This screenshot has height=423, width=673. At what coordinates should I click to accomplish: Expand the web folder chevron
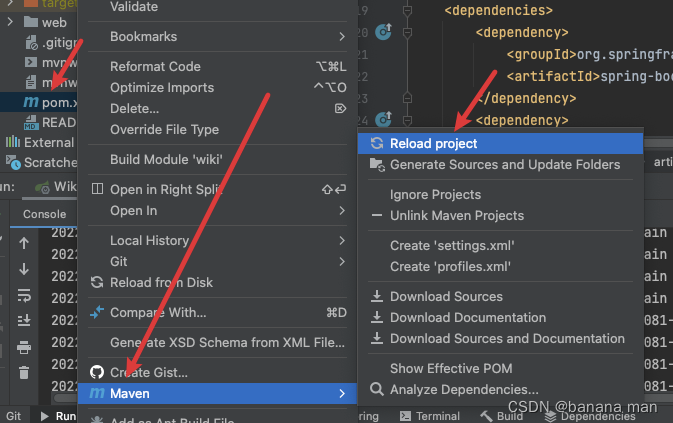coord(10,21)
